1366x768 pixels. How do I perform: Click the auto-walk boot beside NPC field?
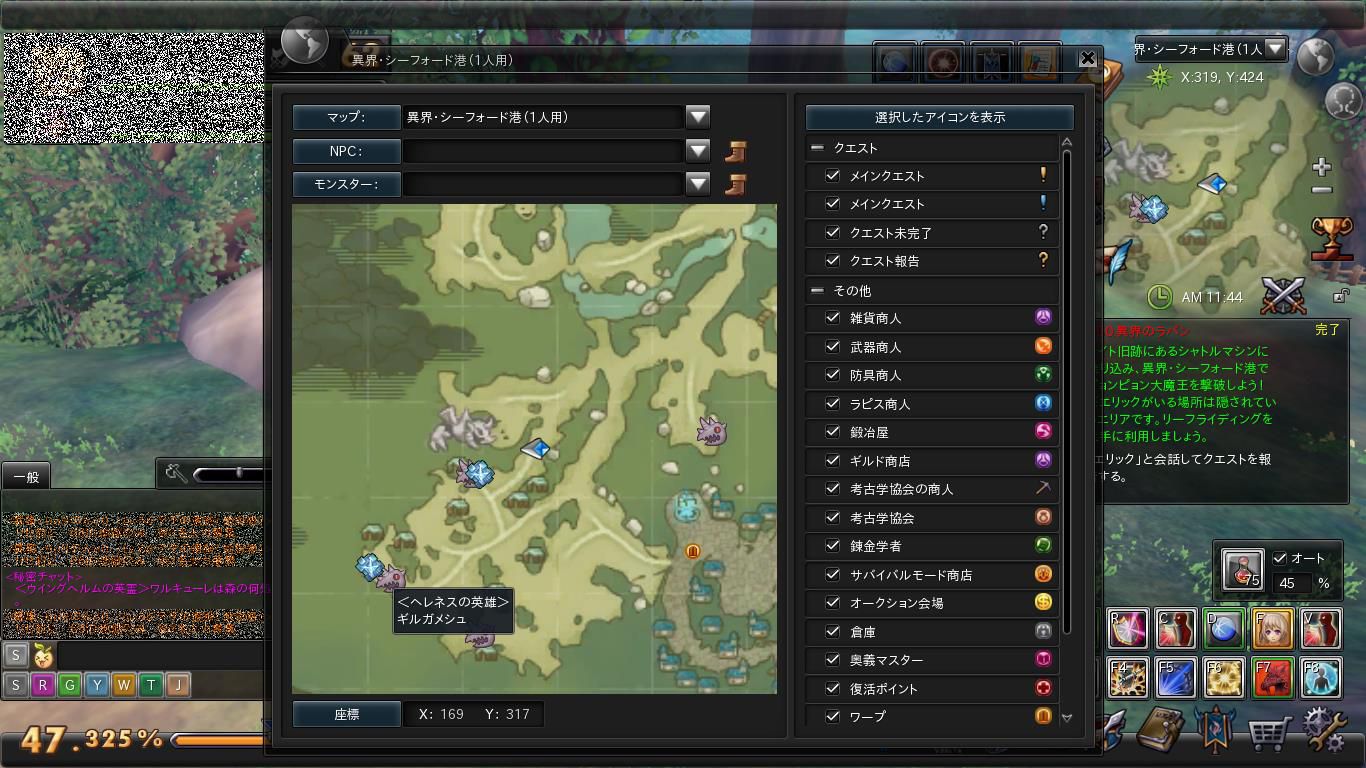click(x=735, y=151)
